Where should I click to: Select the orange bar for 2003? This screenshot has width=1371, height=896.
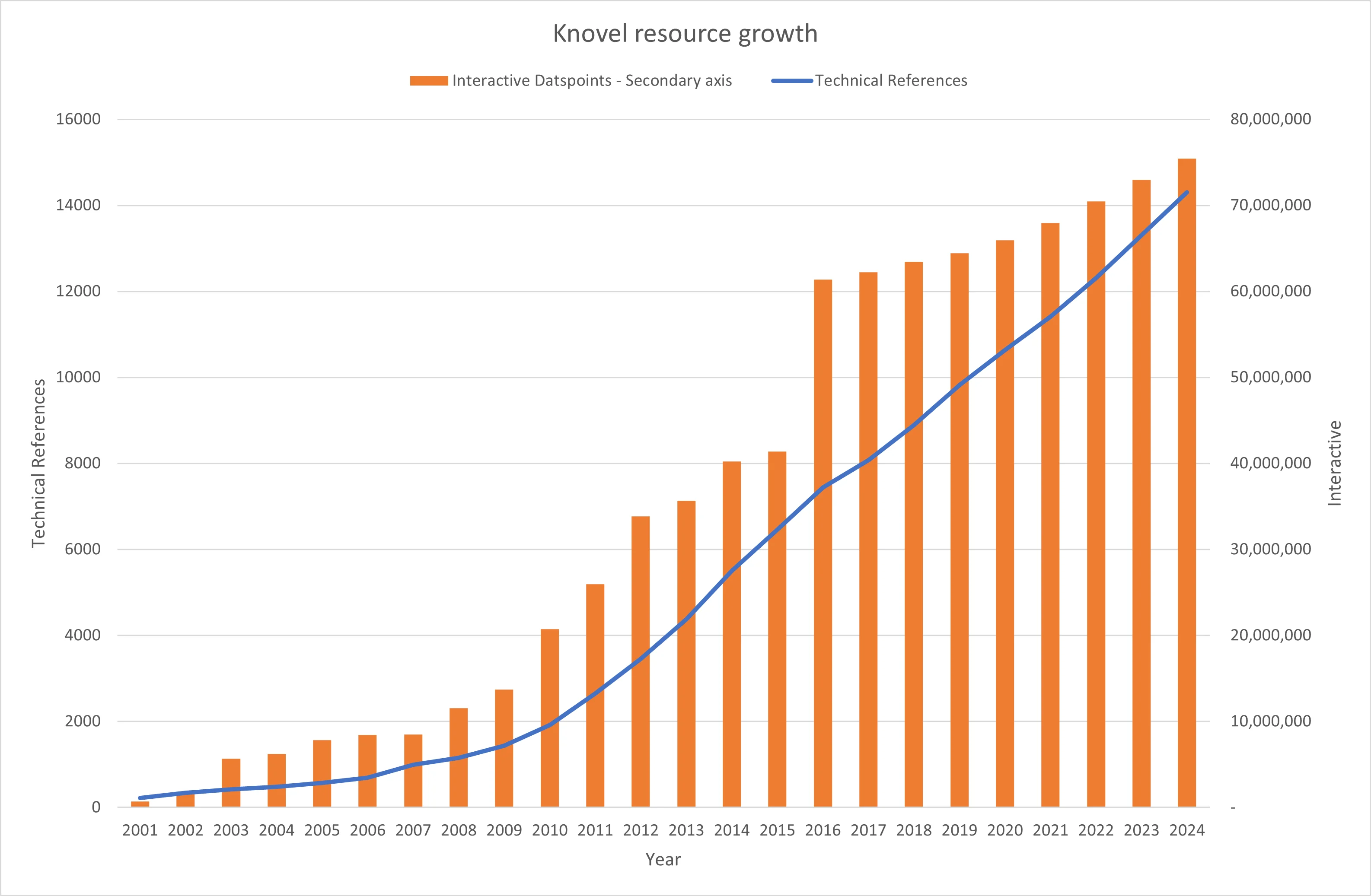point(231,783)
